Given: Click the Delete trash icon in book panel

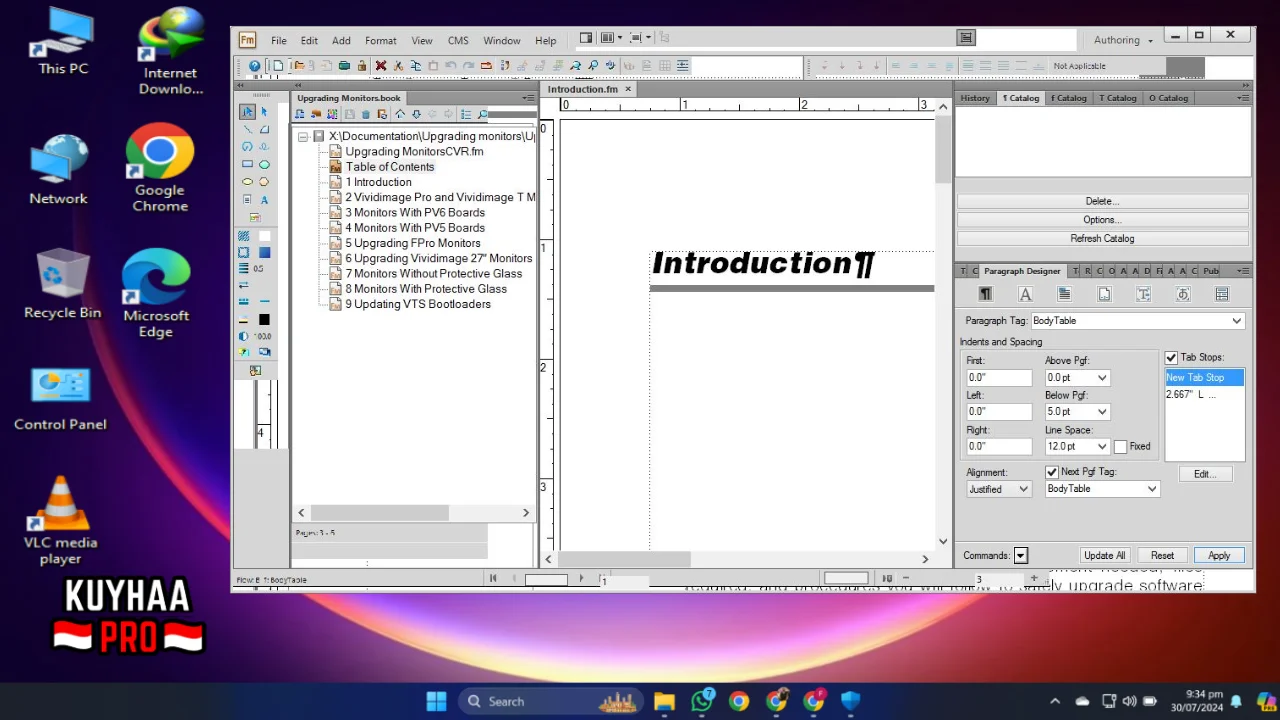Looking at the screenshot, I should point(366,114).
